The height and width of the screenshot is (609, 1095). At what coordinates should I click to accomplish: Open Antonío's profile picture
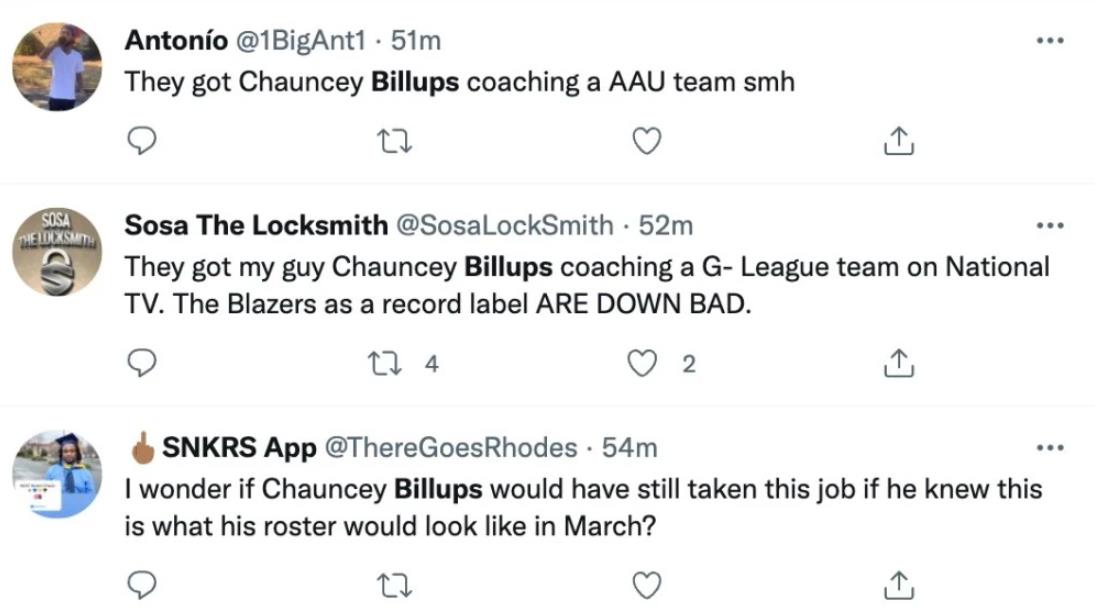tap(57, 67)
